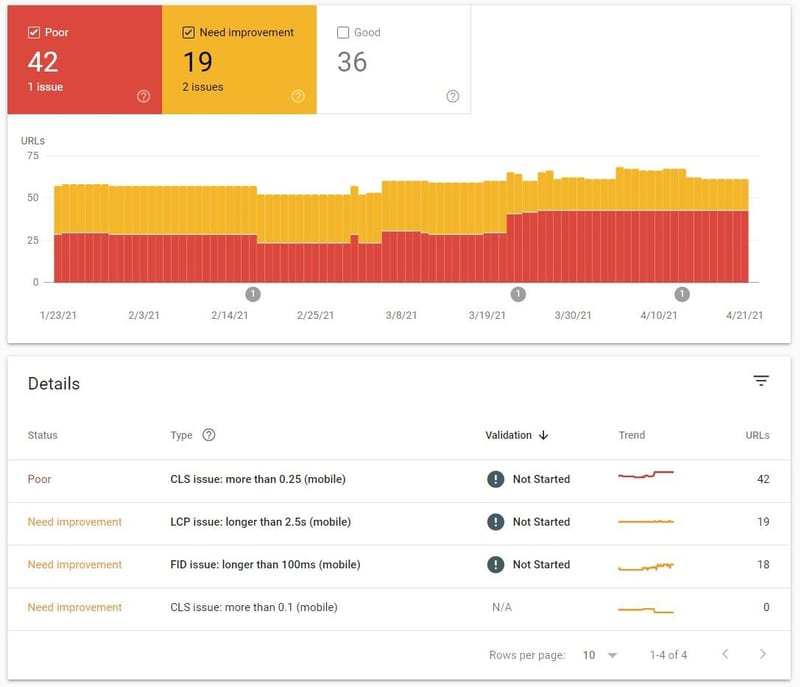Click exclamation icon on LCP issue row
This screenshot has width=800, height=687.
tap(495, 522)
